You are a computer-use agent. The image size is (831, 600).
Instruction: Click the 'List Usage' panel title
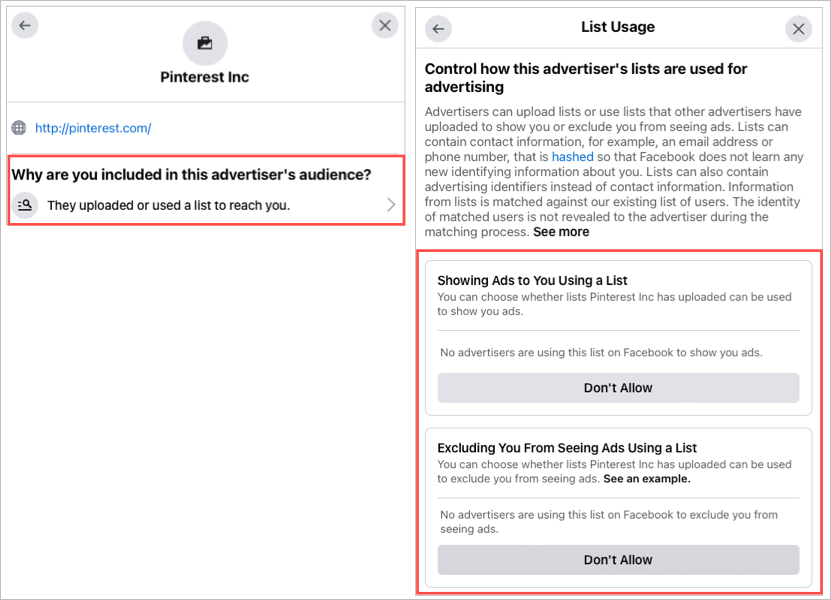[x=618, y=27]
